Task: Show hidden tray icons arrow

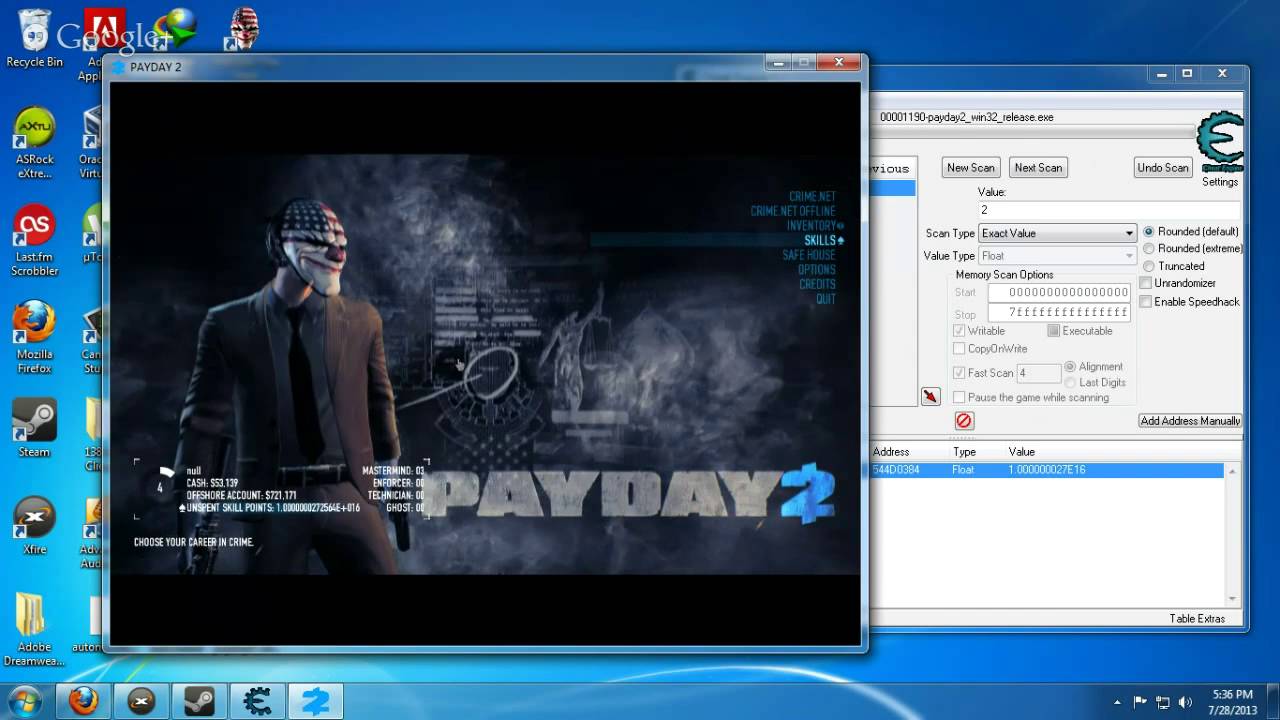Action: click(x=1117, y=702)
